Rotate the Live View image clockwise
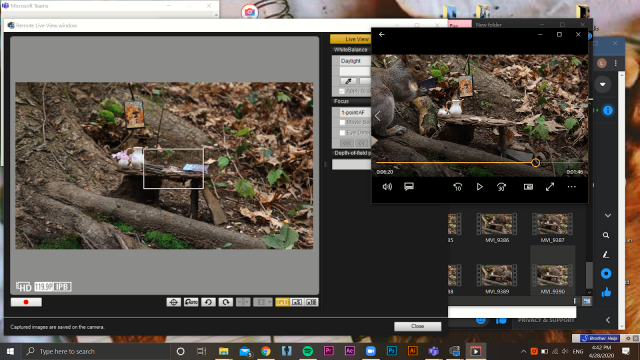Screen dimensions: 640x360 226,302
